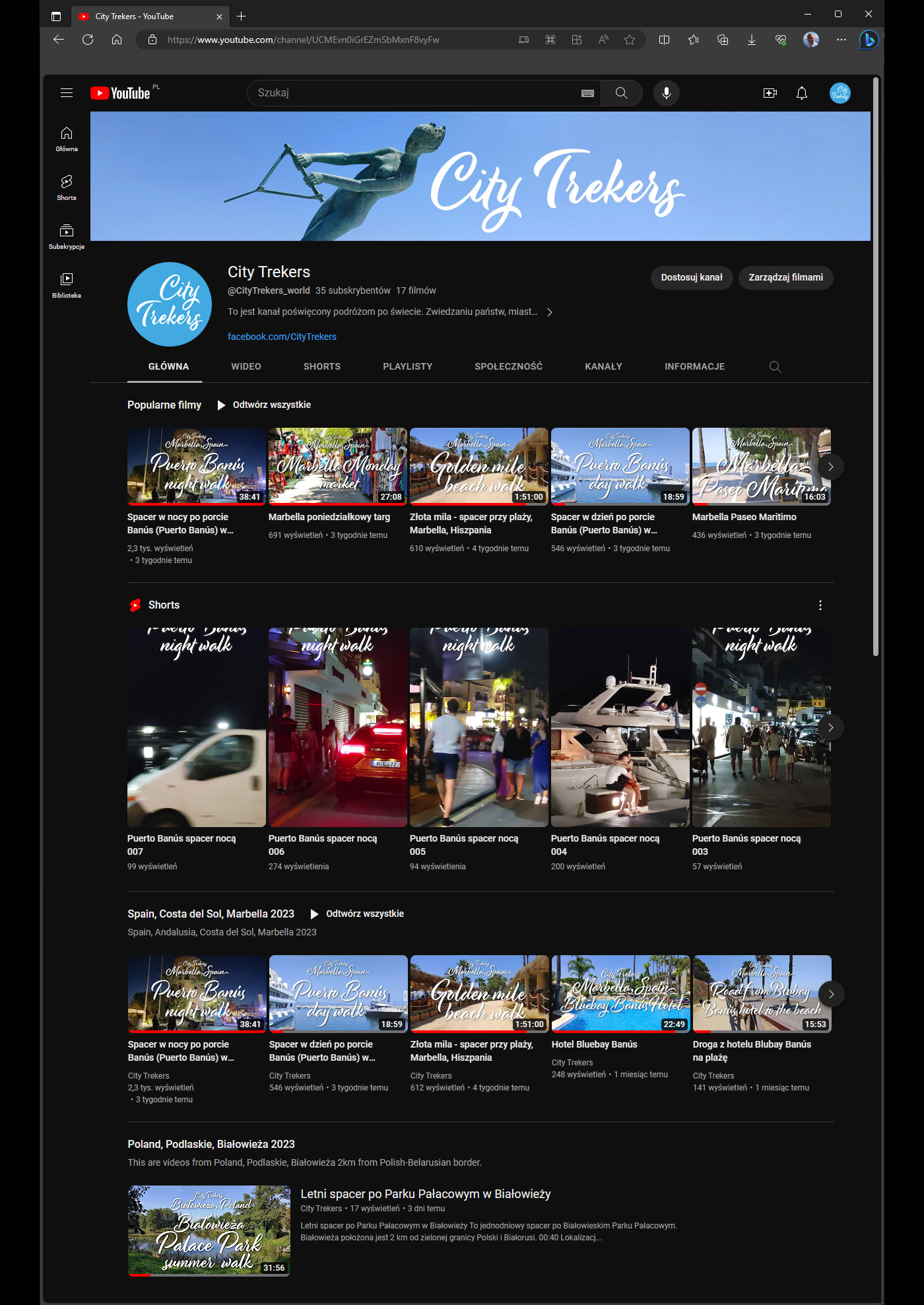924x1305 pixels.
Task: Start voice search with microphone
Action: point(667,93)
